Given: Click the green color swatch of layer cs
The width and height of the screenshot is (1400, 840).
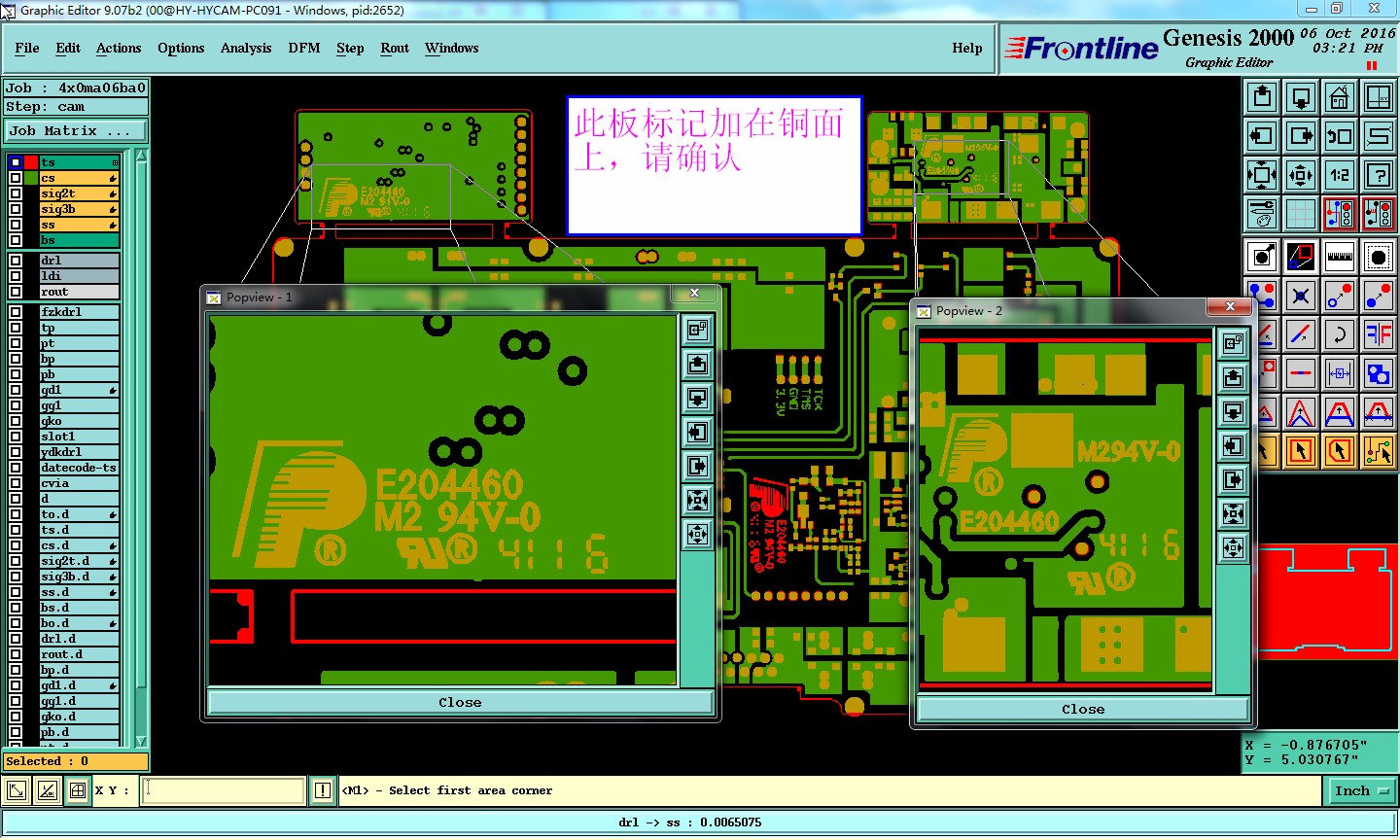Looking at the screenshot, I should (32, 178).
